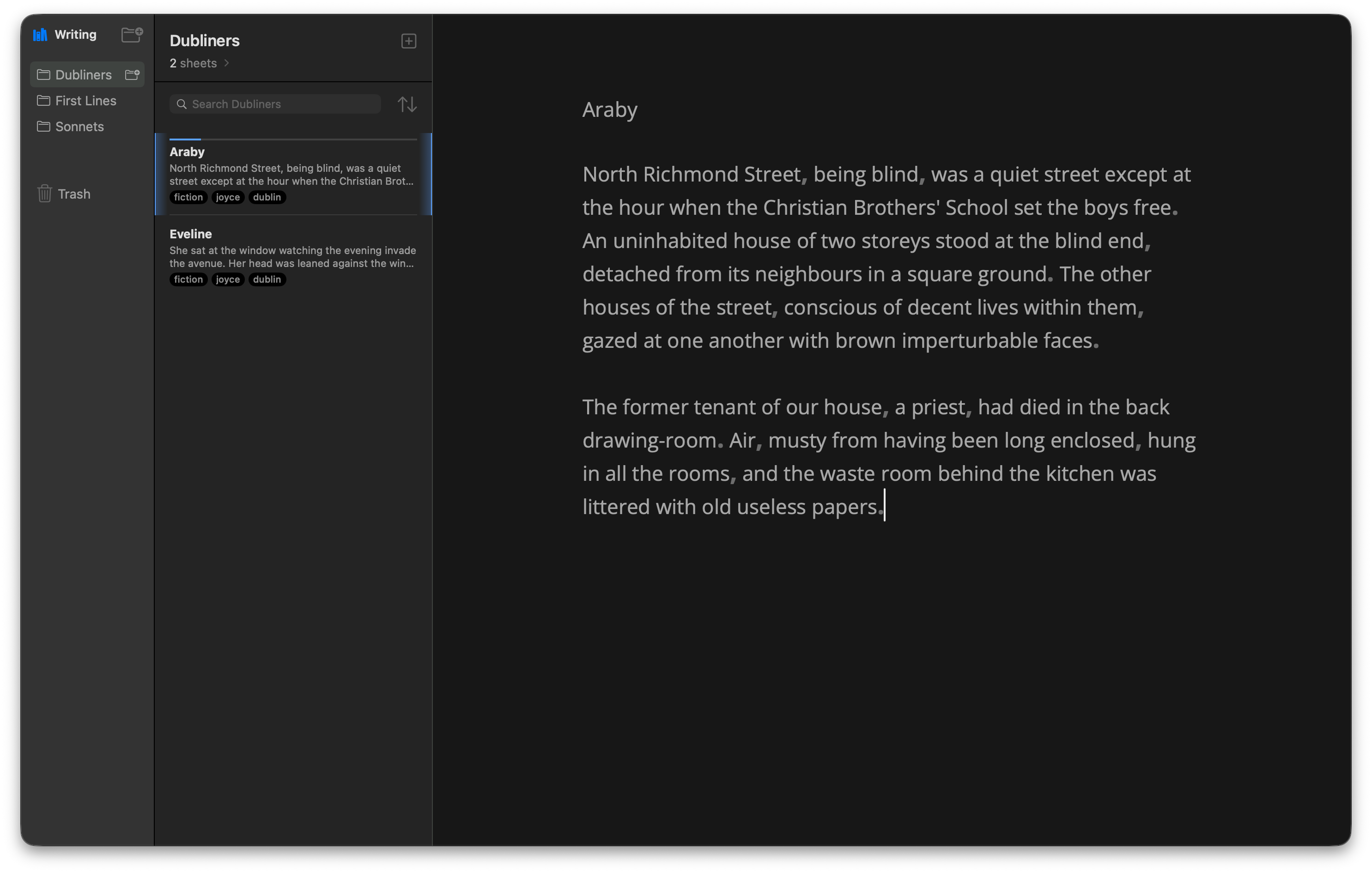Click the fiction tag on Eveline
The height and width of the screenshot is (873, 1372).
pyautogui.click(x=188, y=279)
